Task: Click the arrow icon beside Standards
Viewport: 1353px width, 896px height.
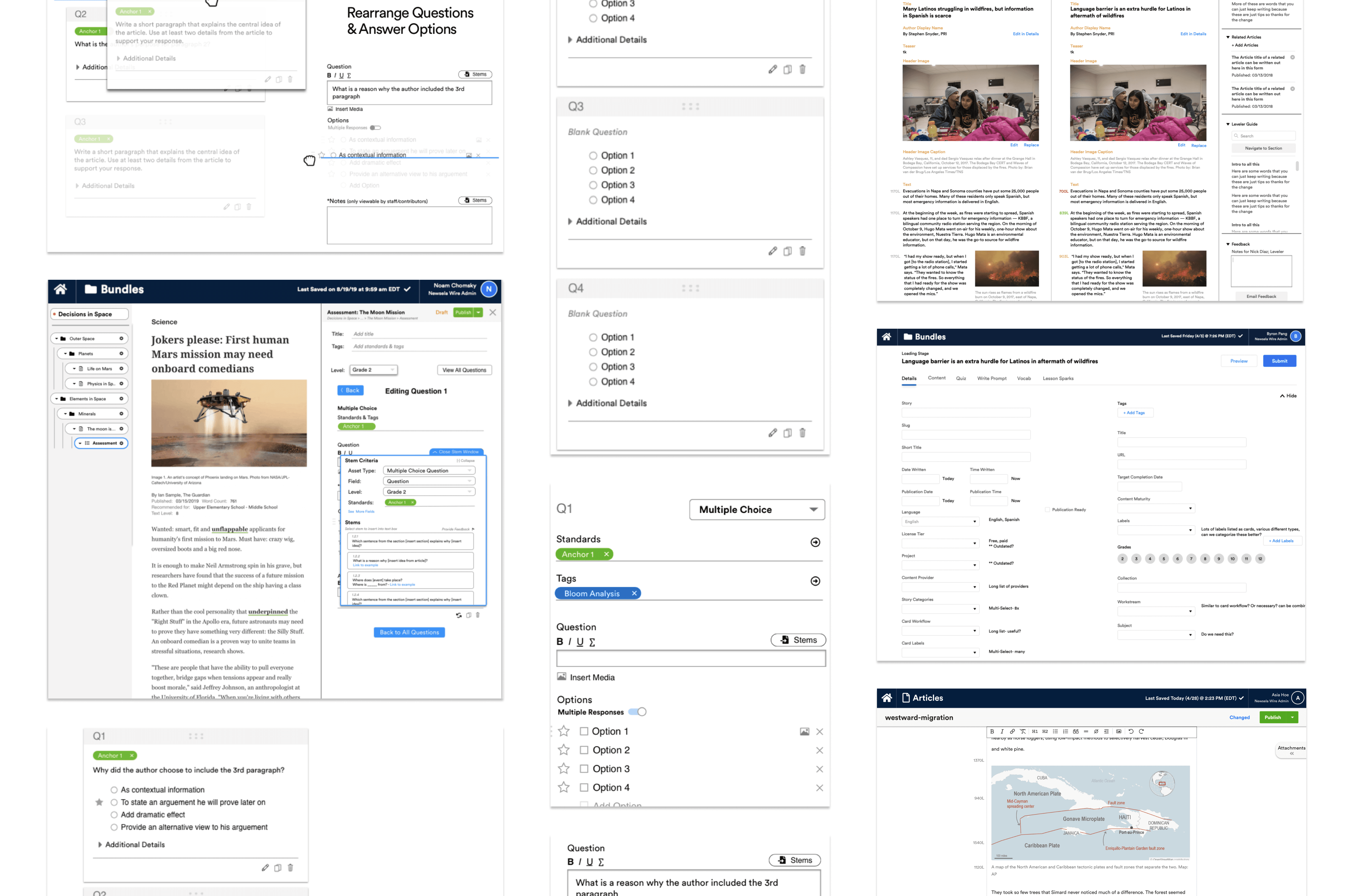Action: (x=815, y=542)
